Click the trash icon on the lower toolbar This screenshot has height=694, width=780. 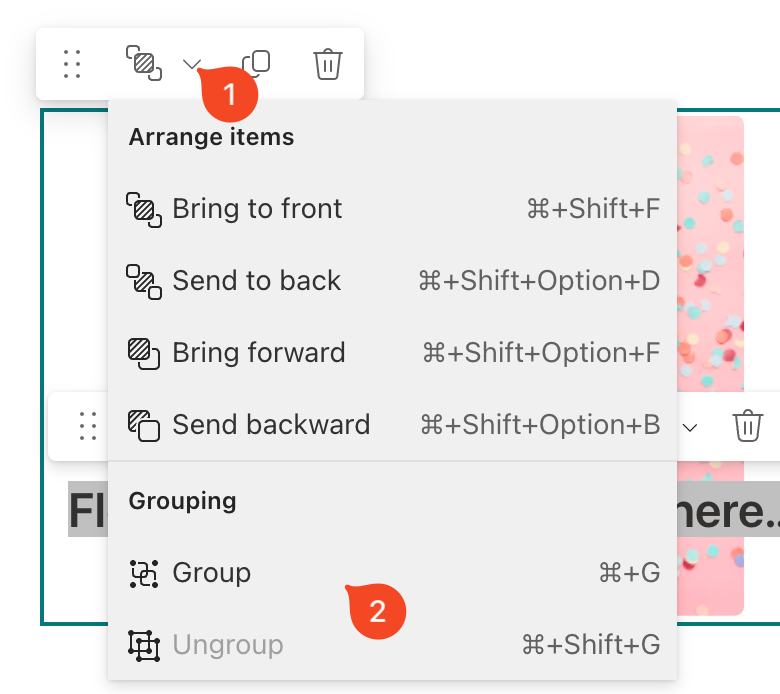tap(748, 426)
